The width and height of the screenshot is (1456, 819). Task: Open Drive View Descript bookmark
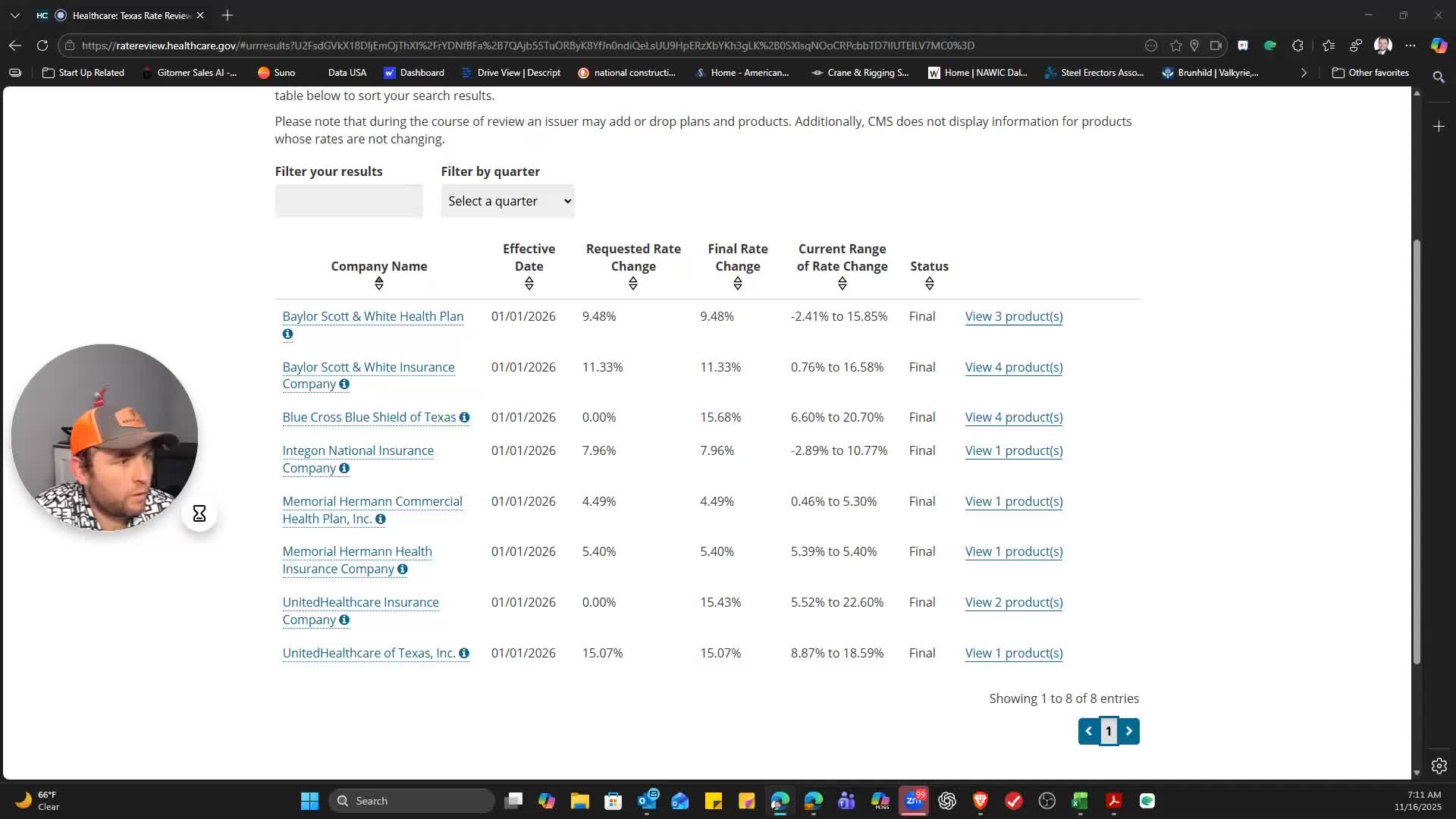(x=511, y=73)
